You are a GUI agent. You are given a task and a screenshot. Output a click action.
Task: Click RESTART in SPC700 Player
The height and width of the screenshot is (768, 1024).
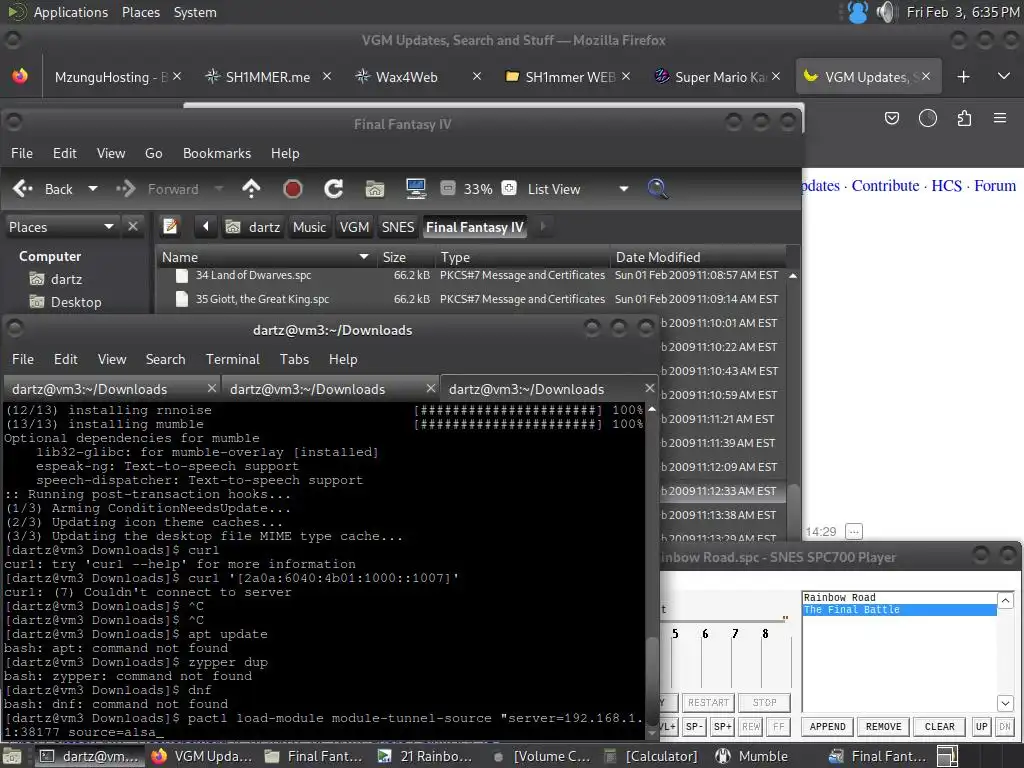(x=708, y=703)
